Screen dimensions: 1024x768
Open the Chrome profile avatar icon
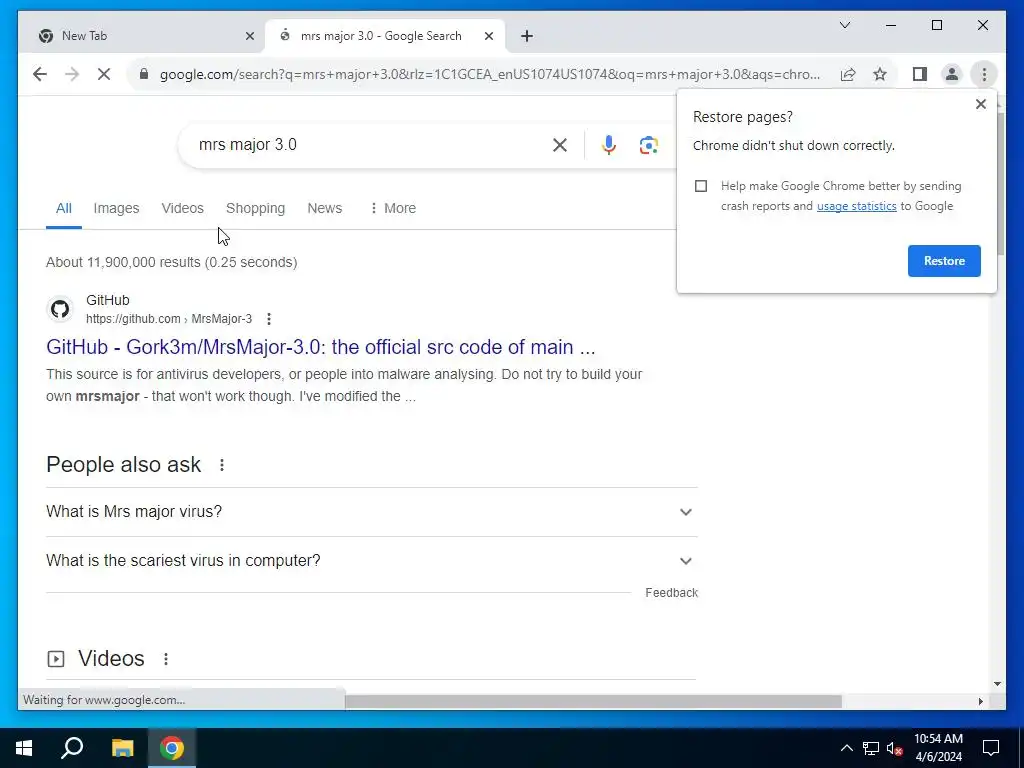[x=952, y=74]
